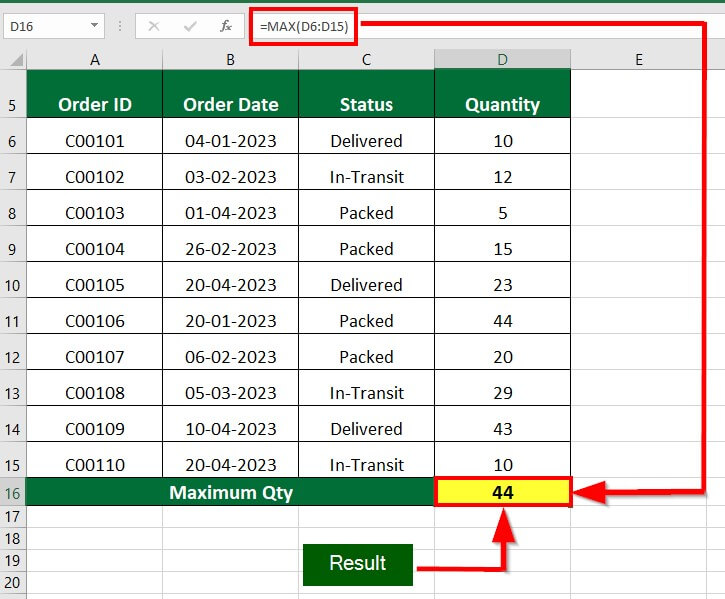Screen dimensions: 725x599
Task: Select column A header
Action: (x=95, y=60)
